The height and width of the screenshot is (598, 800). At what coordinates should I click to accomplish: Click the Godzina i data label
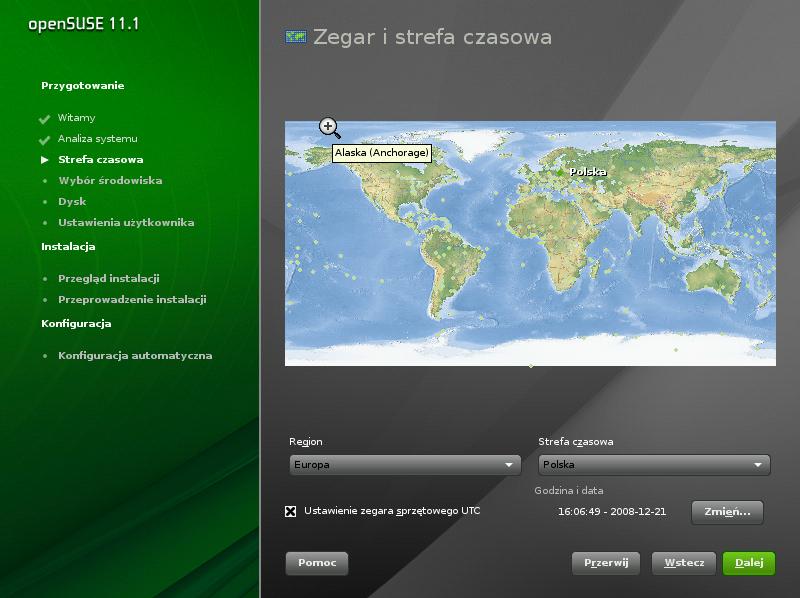tap(569, 491)
